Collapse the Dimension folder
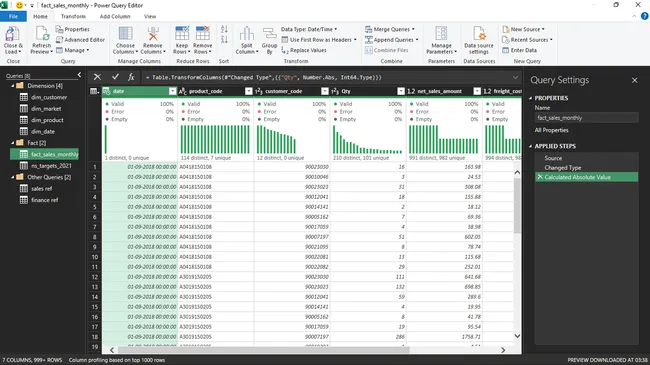Viewport: 650px width, 365px height. [12, 86]
